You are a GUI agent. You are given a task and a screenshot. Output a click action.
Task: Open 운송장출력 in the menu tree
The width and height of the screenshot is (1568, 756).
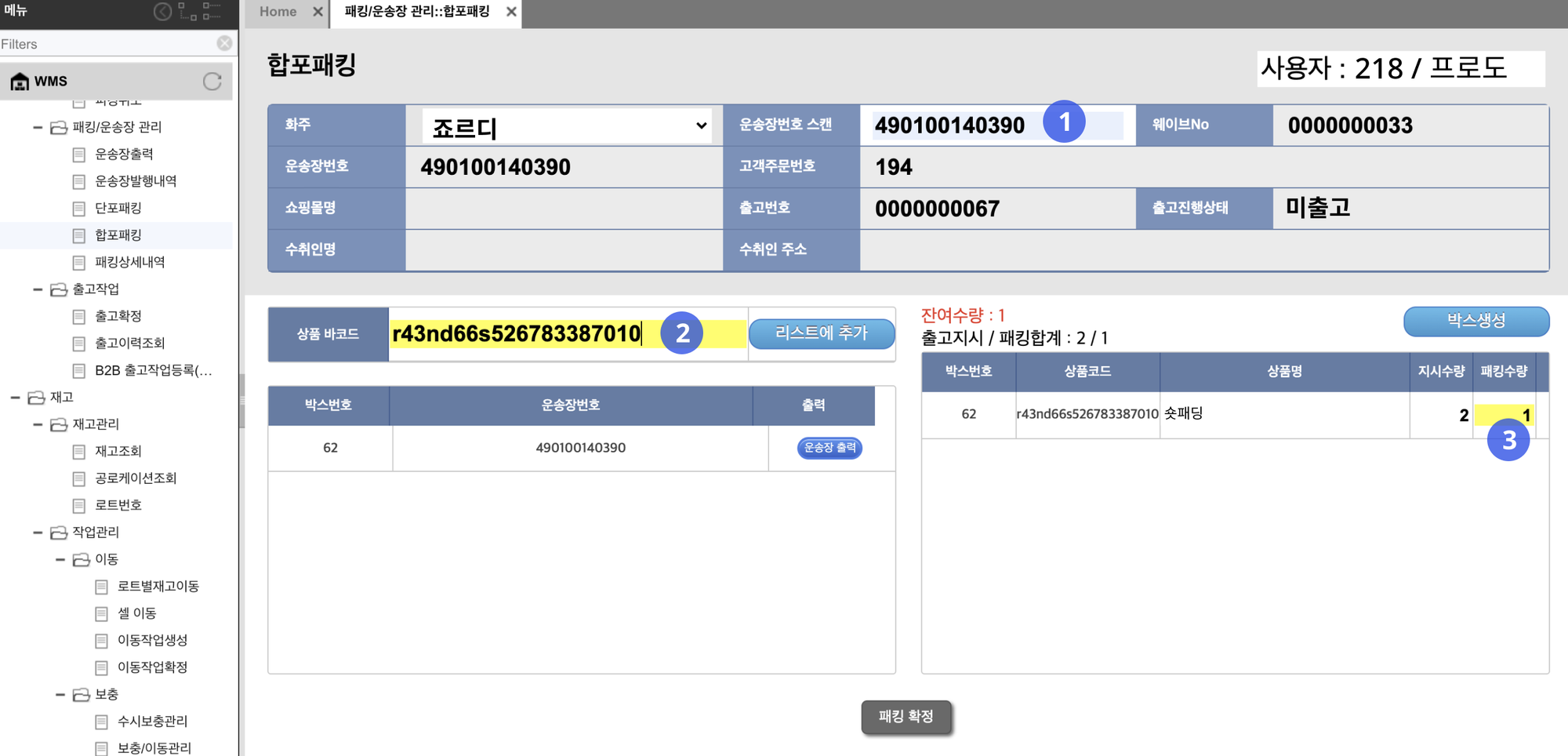click(124, 154)
